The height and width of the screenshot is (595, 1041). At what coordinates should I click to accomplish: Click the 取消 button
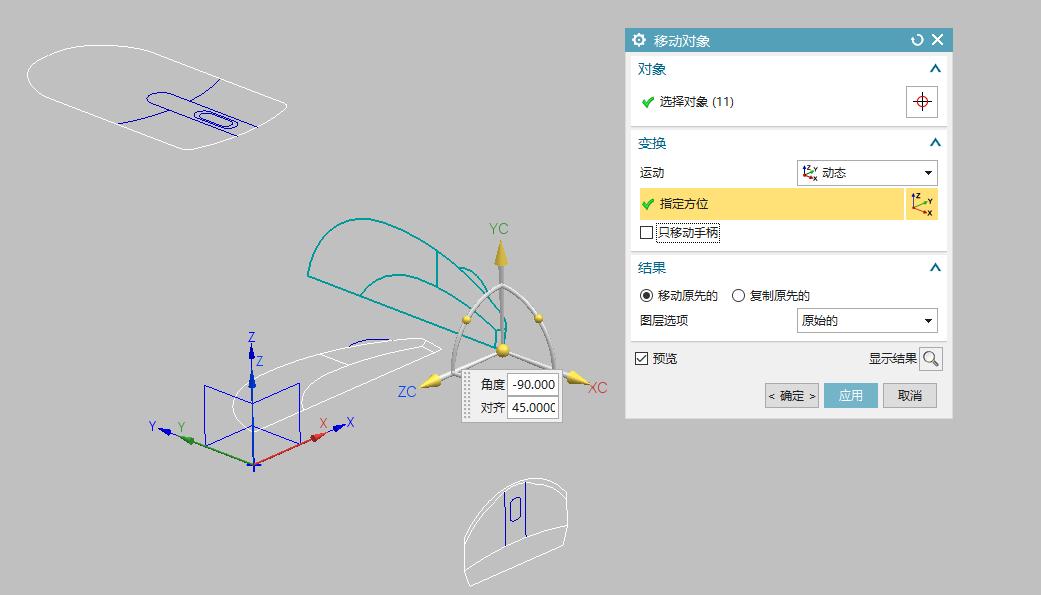pyautogui.click(x=909, y=395)
